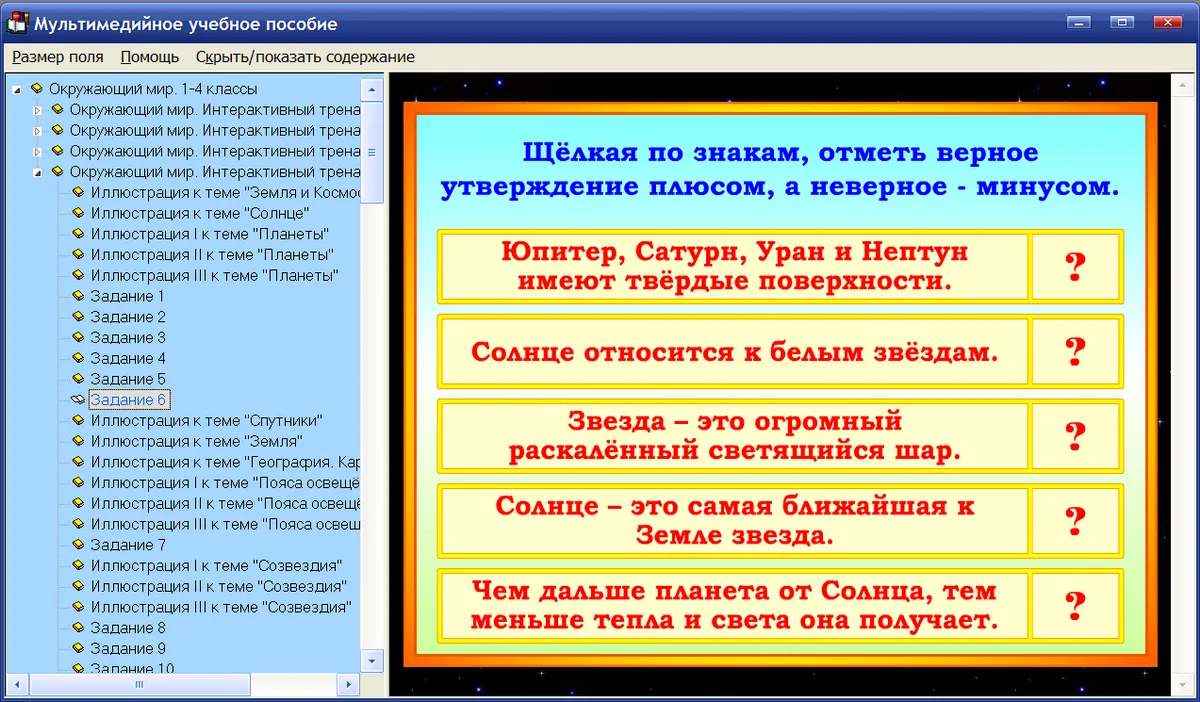Click the book icon beside Задание 3
1200x702 pixels.
tap(78, 338)
